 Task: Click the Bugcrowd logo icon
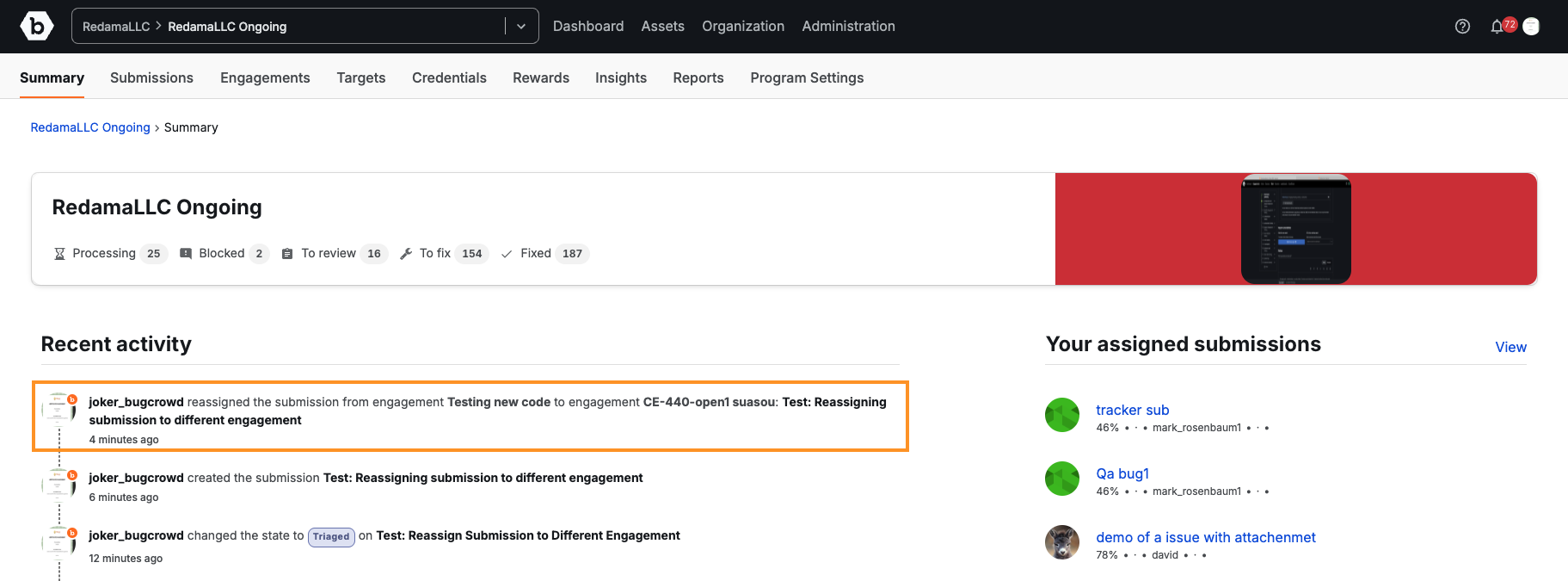37,27
